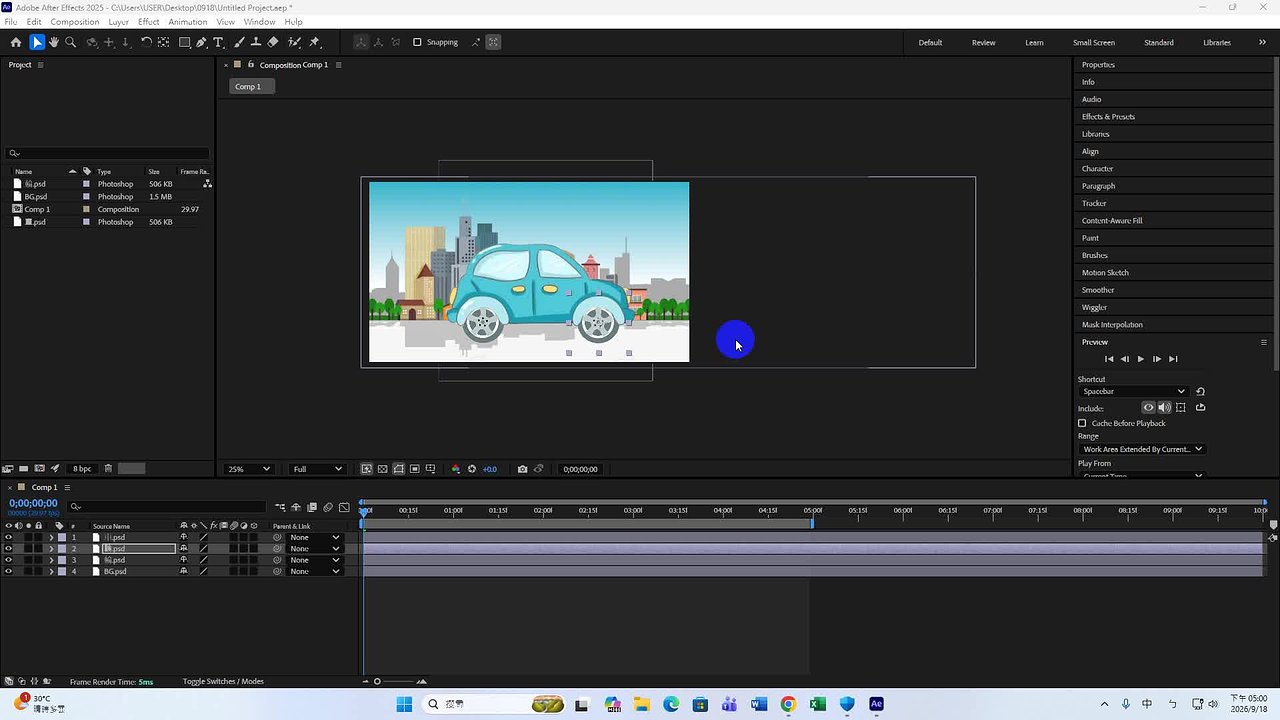Select the Clone Stamp tool

pyautogui.click(x=256, y=42)
